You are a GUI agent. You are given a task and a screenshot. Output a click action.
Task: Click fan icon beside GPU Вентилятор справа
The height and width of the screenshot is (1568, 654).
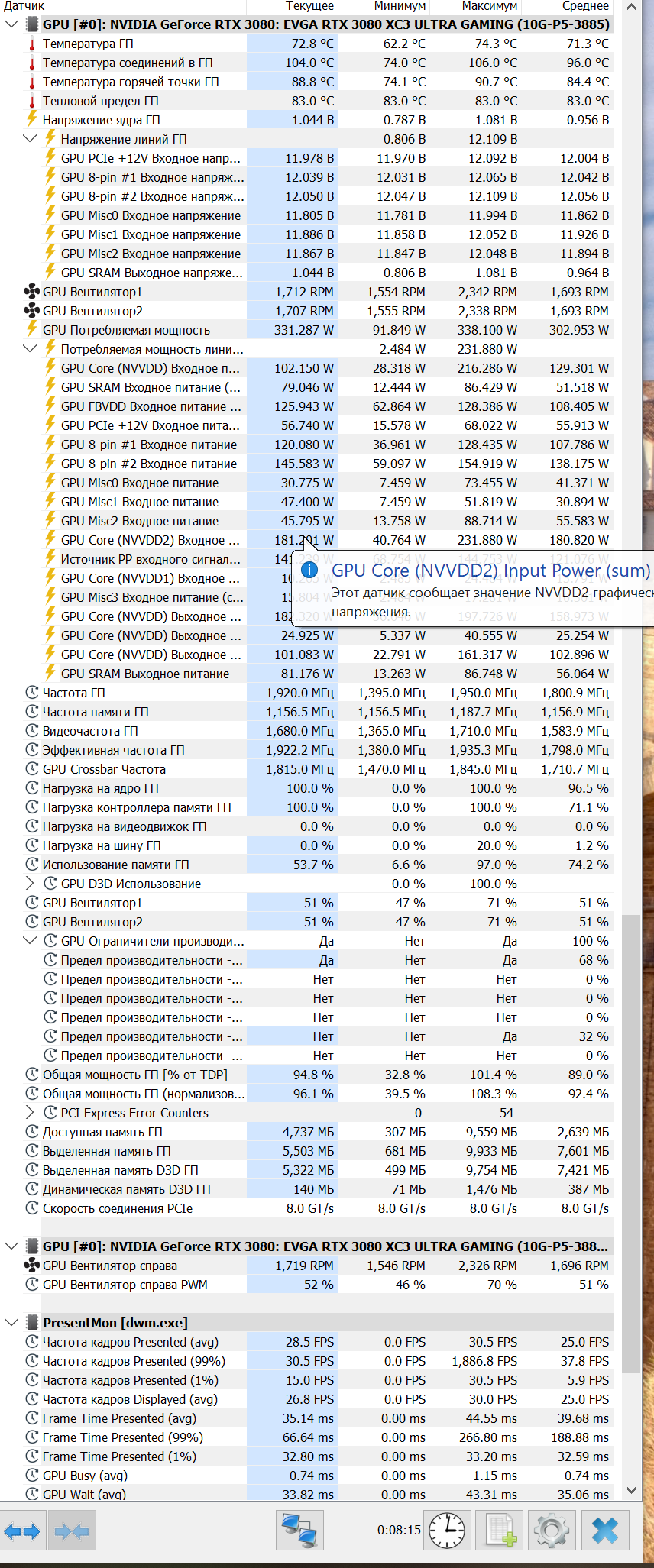pyautogui.click(x=32, y=1266)
